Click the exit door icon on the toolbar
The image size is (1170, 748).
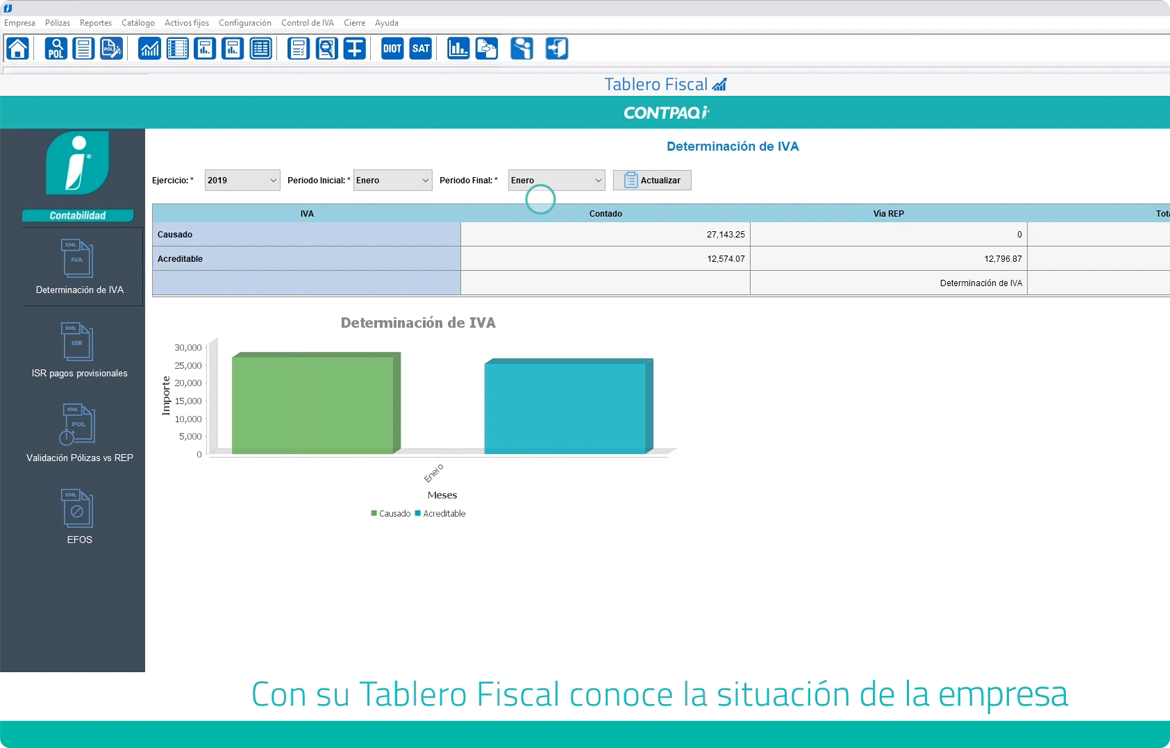click(x=556, y=47)
